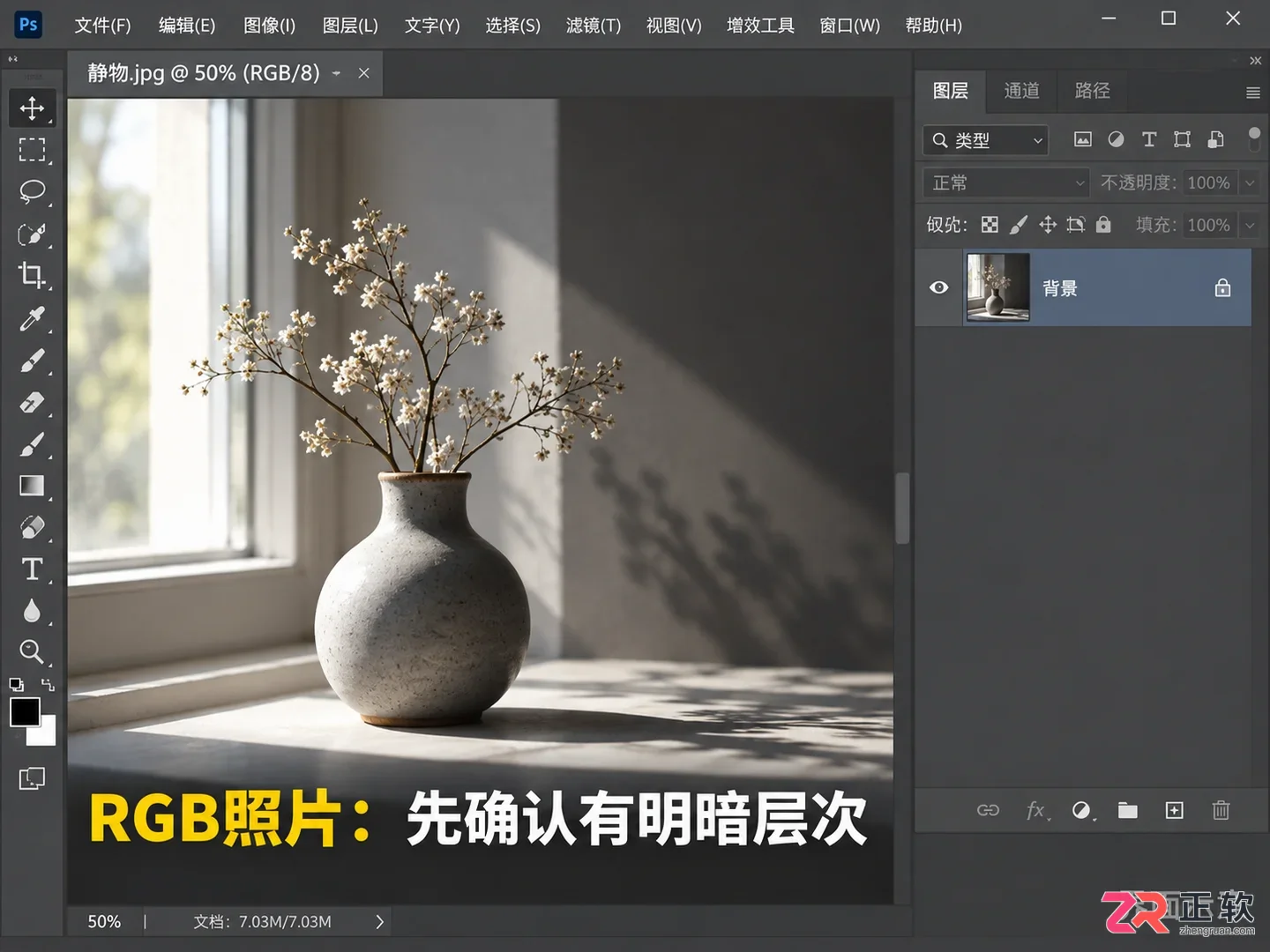
Task: Open the 图像(I) menu
Action: point(269,26)
